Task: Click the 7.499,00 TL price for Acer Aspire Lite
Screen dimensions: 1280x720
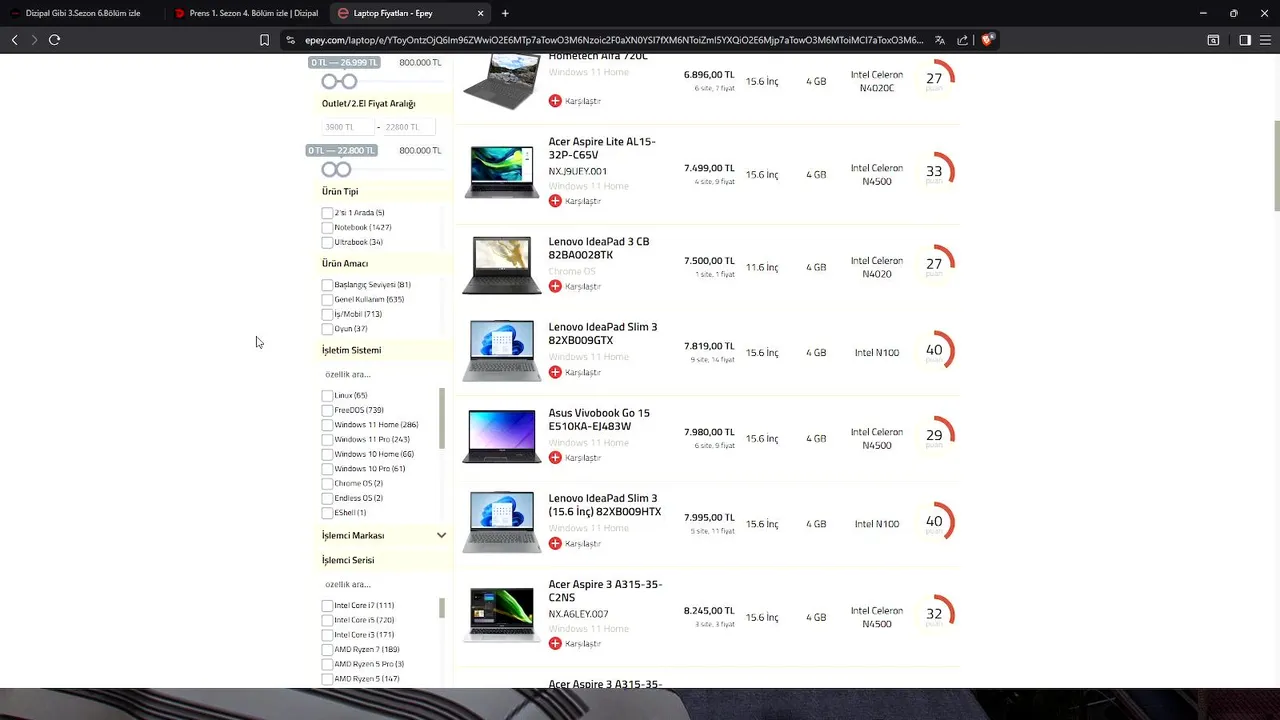Action: click(x=709, y=168)
